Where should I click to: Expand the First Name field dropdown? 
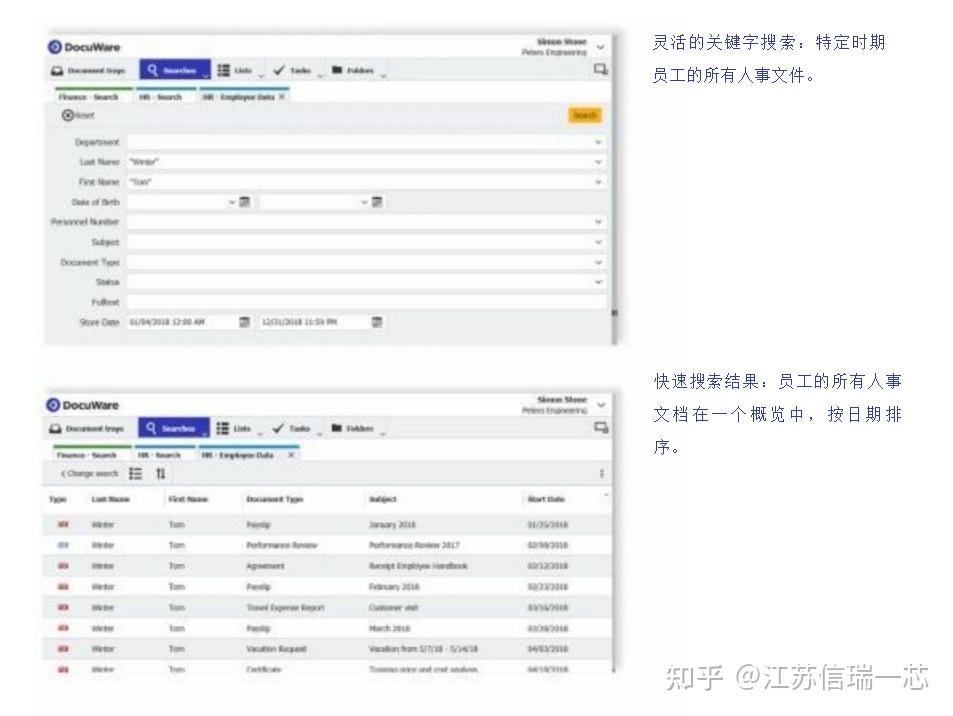coord(598,182)
